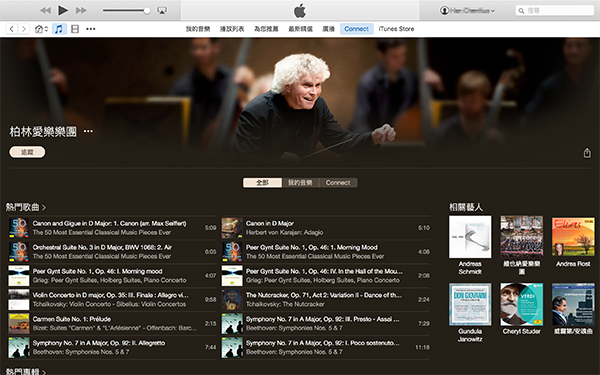Screen dimensions: 600x375
Task: Click the 追蹤 follow button
Action: click(27, 152)
